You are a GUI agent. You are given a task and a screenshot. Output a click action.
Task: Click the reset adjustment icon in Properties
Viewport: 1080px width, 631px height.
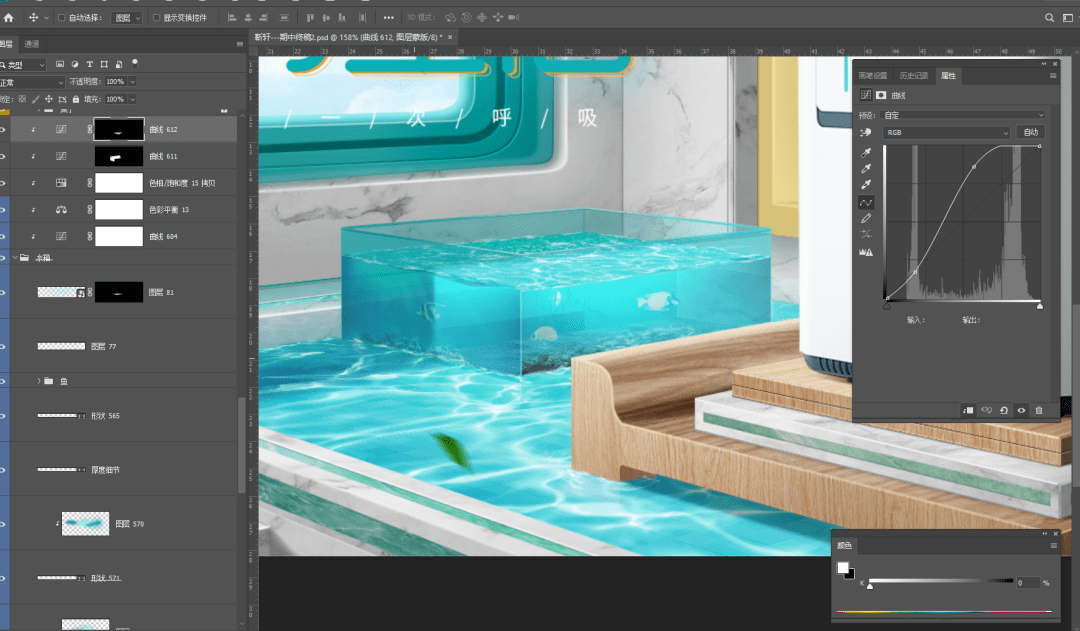point(1004,410)
